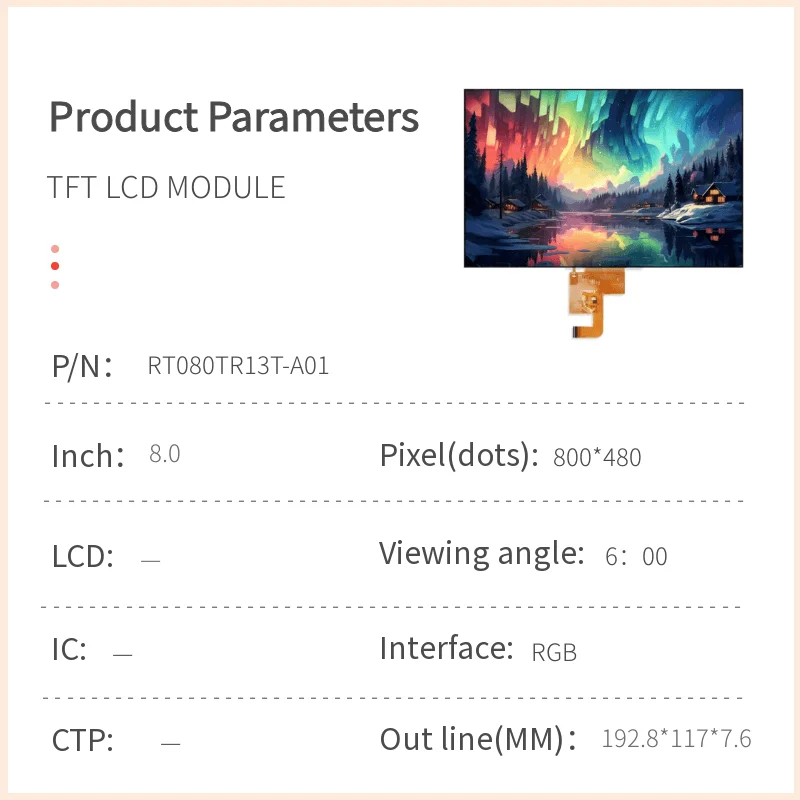800x800 pixels.
Task: Click the Product Parameters heading
Action: tap(234, 117)
